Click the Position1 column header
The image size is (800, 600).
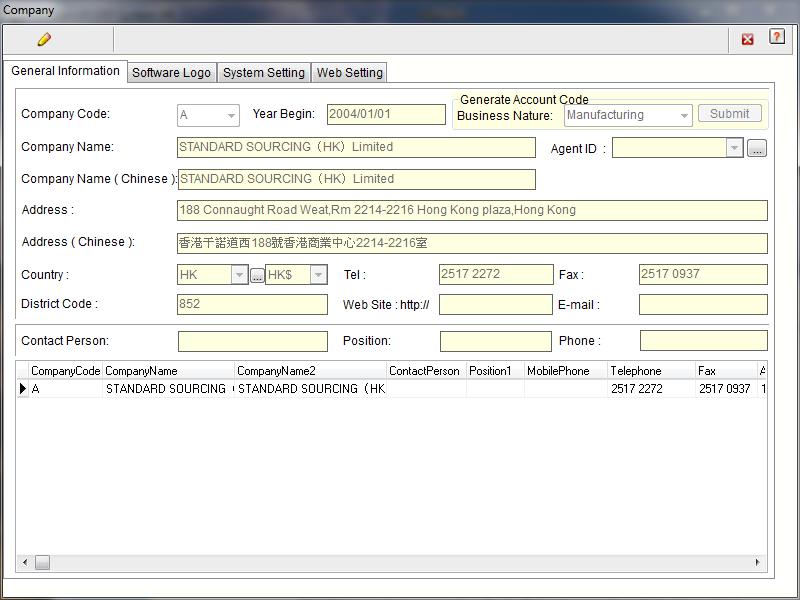pos(495,371)
